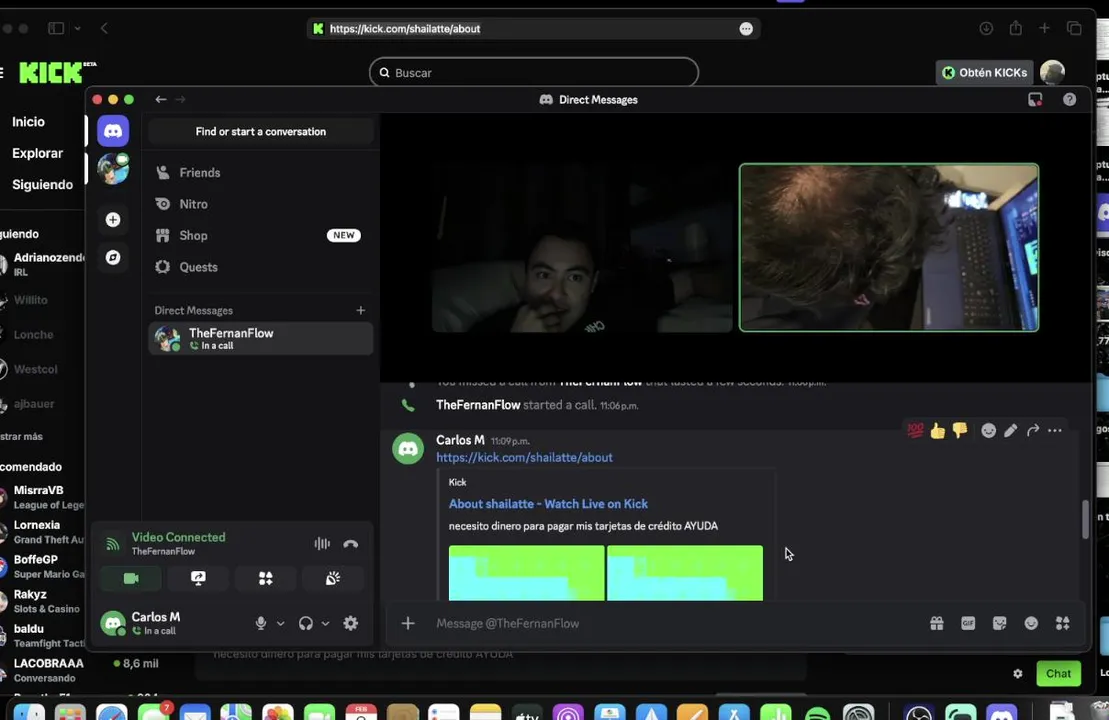Edit the Carlos M message
The image size is (1109, 720).
pos(1011,430)
